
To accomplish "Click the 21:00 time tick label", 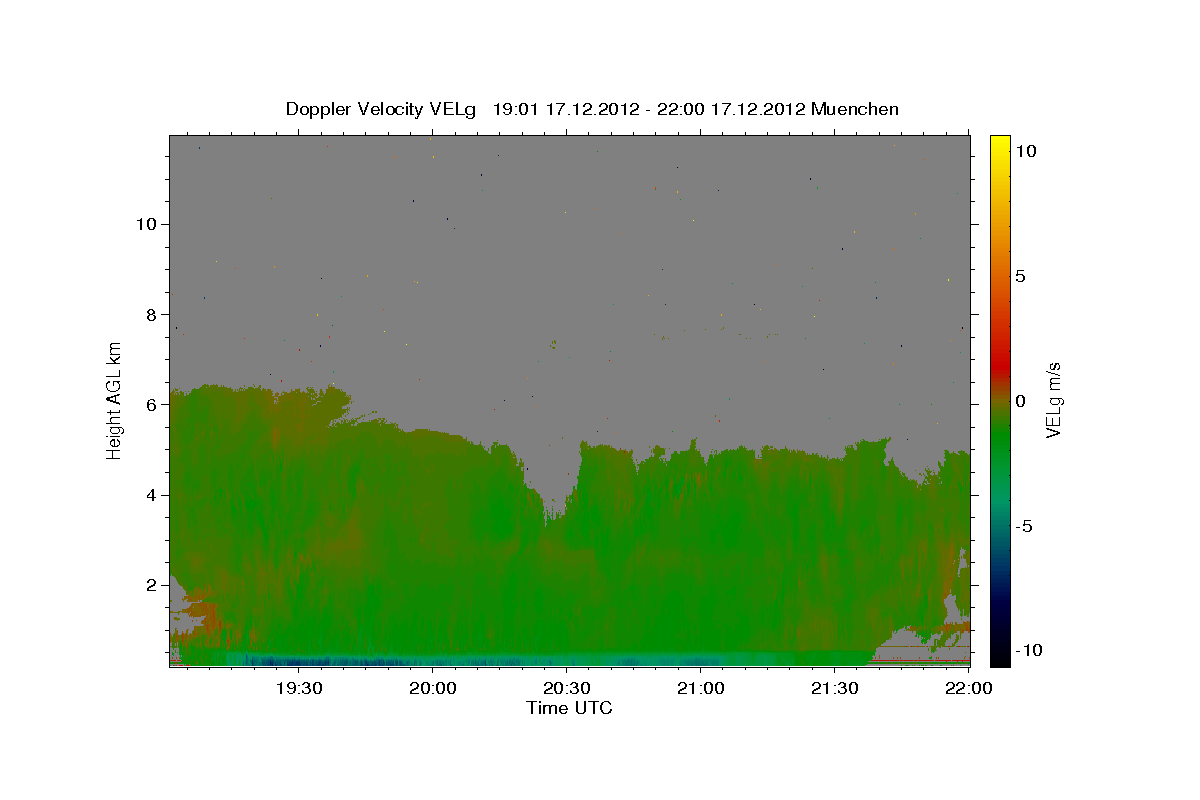I will 700,689.
